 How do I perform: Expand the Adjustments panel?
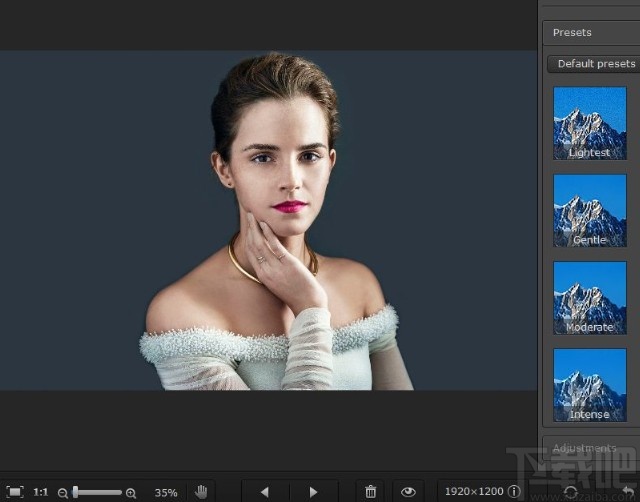pos(590,448)
